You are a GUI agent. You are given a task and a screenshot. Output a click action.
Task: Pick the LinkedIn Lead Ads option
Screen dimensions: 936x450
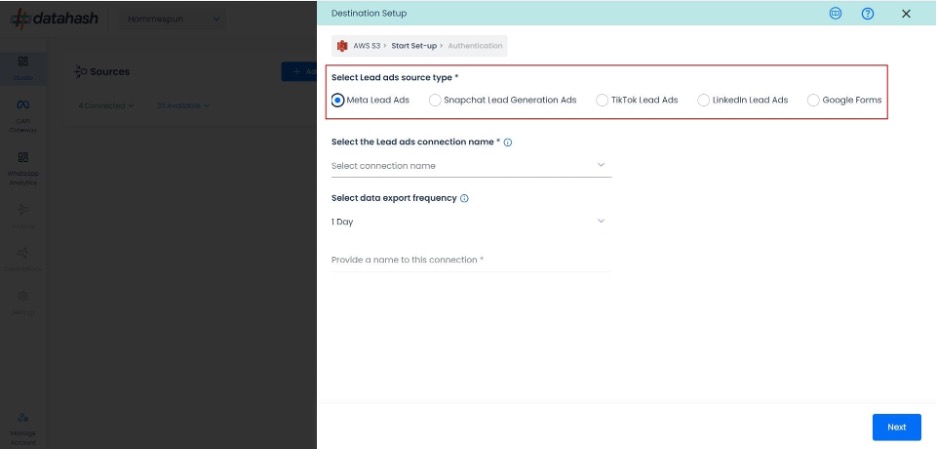click(x=703, y=100)
